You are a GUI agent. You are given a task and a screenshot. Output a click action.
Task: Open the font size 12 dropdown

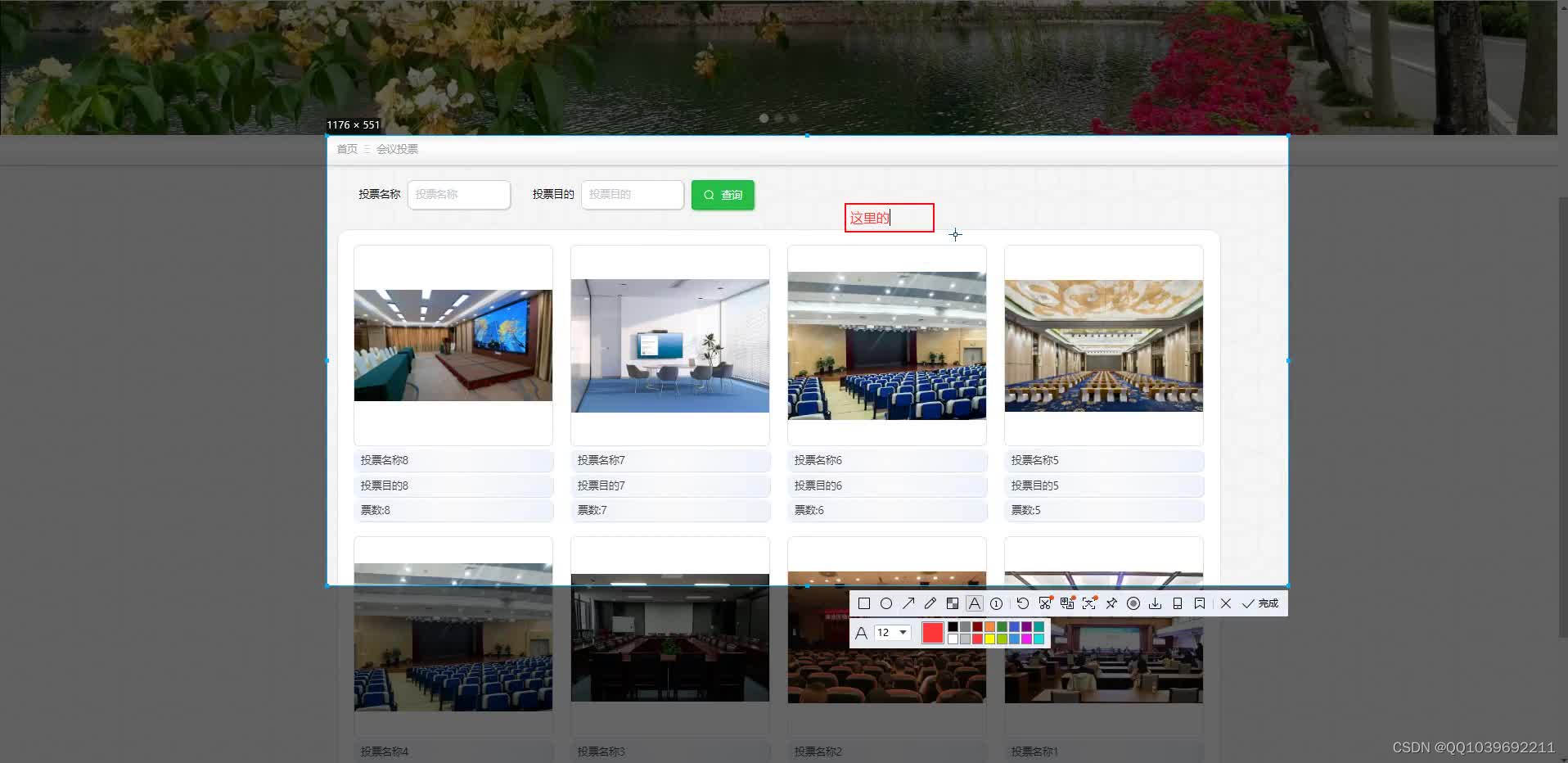[x=892, y=632]
